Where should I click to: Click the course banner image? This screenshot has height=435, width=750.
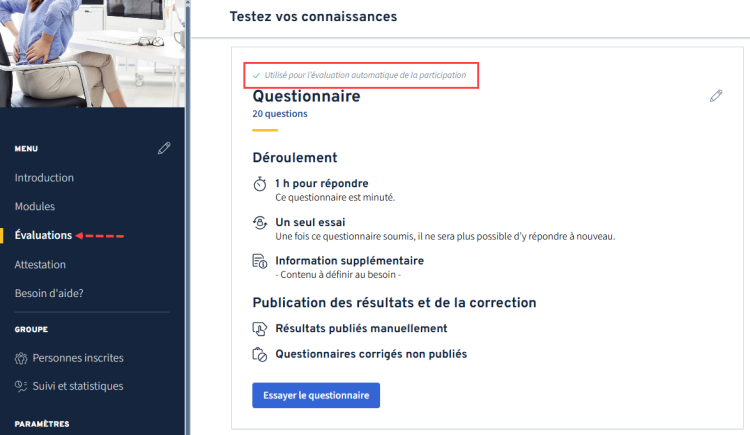click(92, 52)
